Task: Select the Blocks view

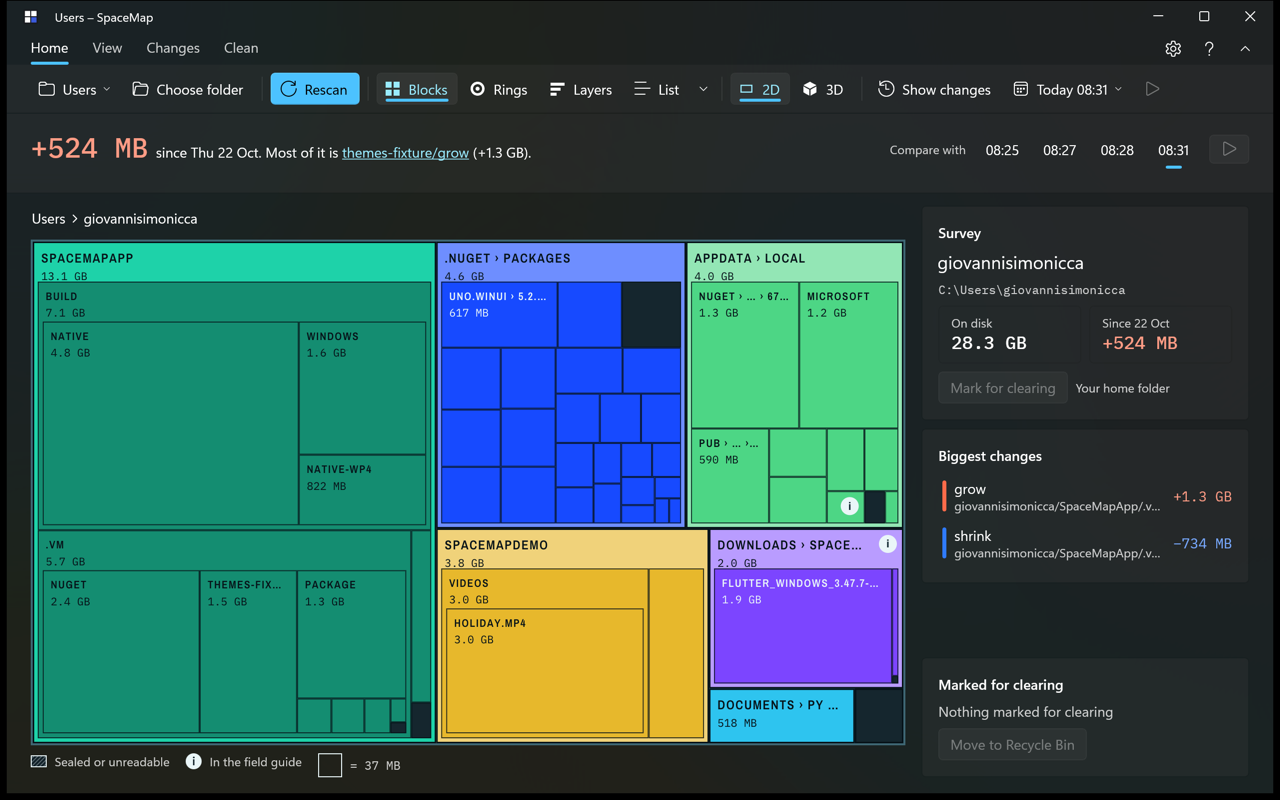Action: point(416,89)
